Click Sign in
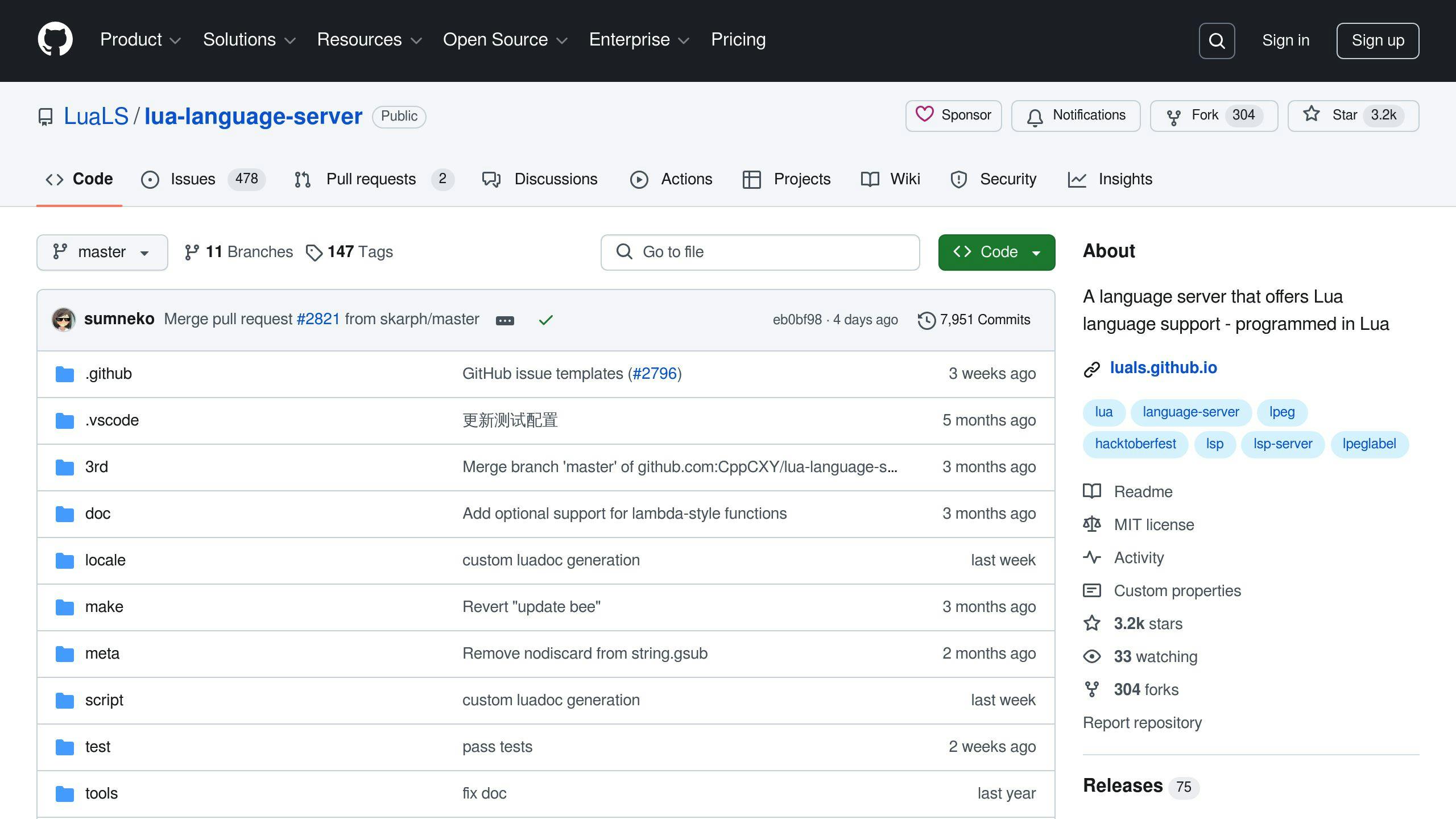Image resolution: width=1456 pixels, height=819 pixels. click(x=1285, y=40)
